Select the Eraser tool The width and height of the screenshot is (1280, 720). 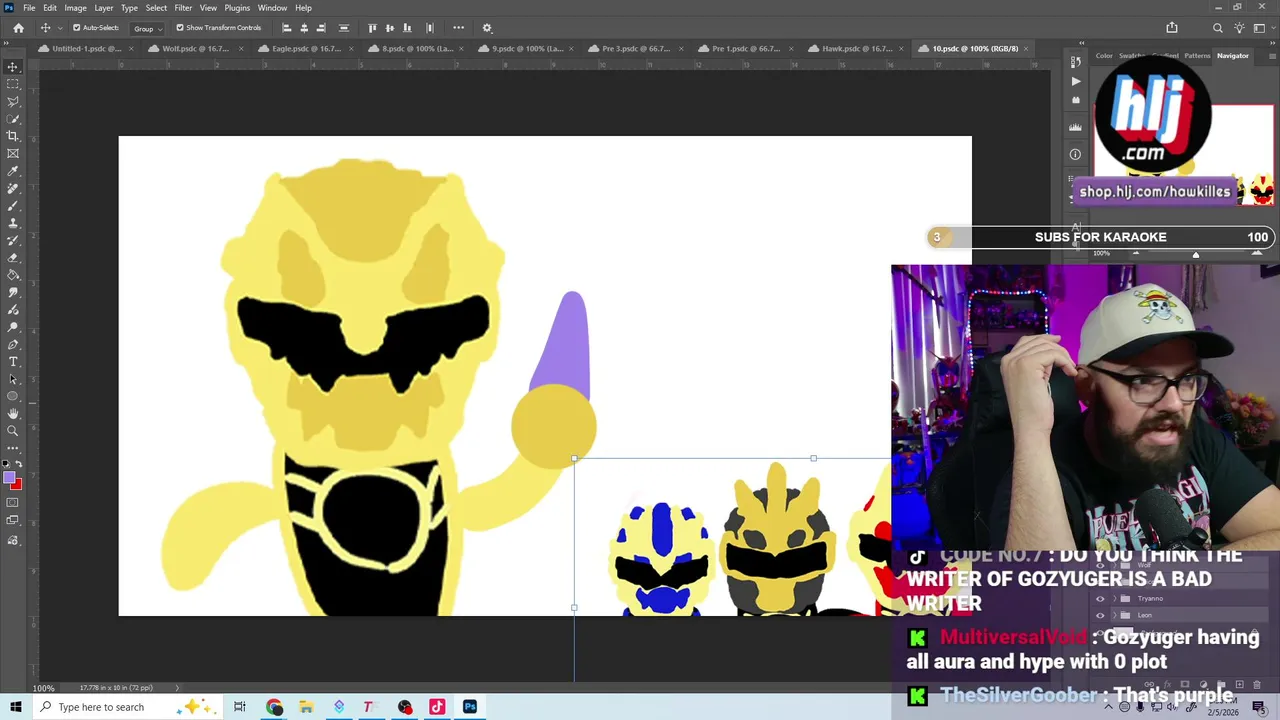click(x=13, y=257)
